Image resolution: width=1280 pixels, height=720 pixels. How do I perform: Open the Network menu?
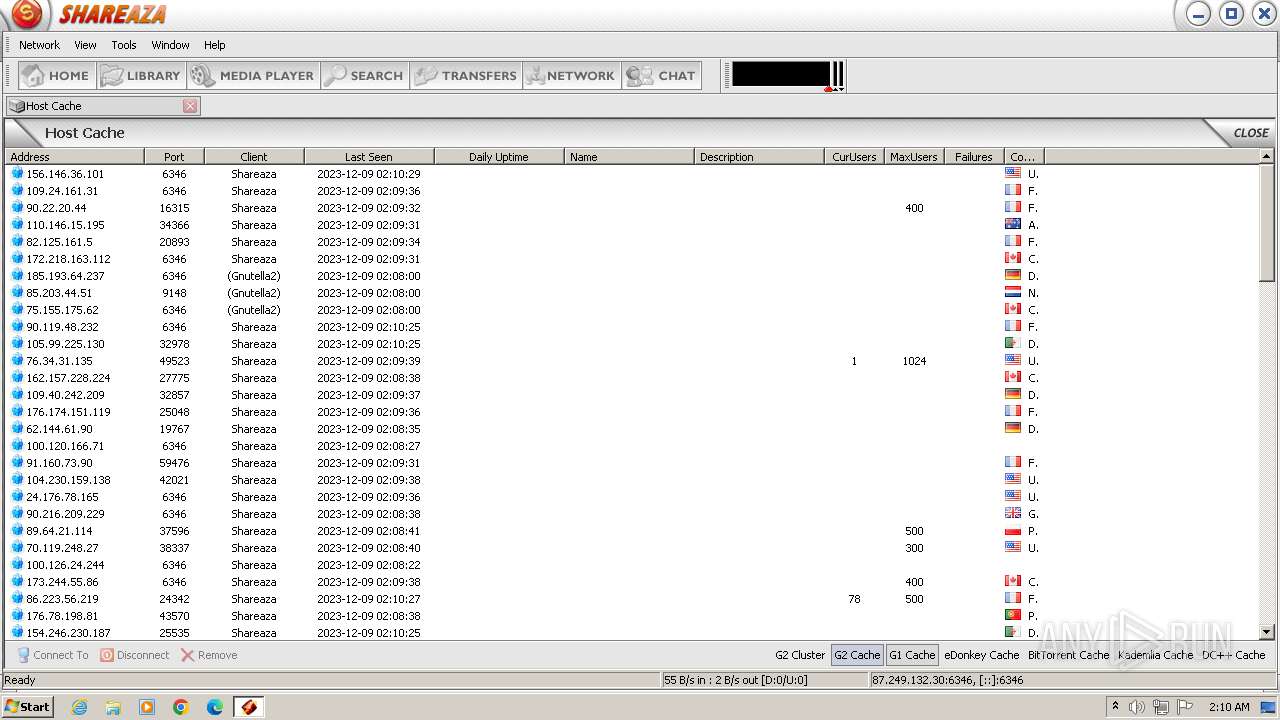click(x=39, y=45)
